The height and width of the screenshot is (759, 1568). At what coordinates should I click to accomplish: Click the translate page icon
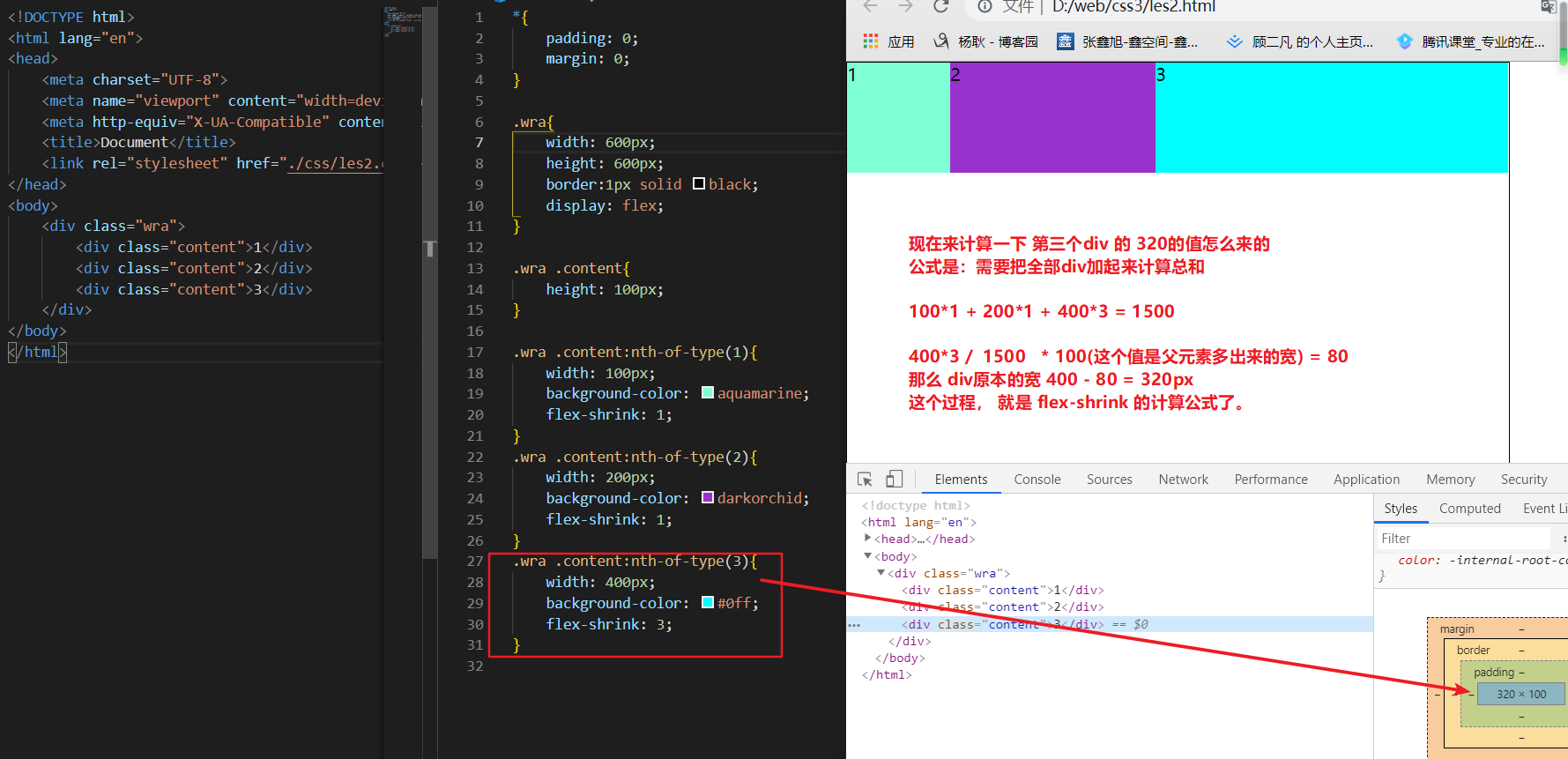tap(1548, 7)
